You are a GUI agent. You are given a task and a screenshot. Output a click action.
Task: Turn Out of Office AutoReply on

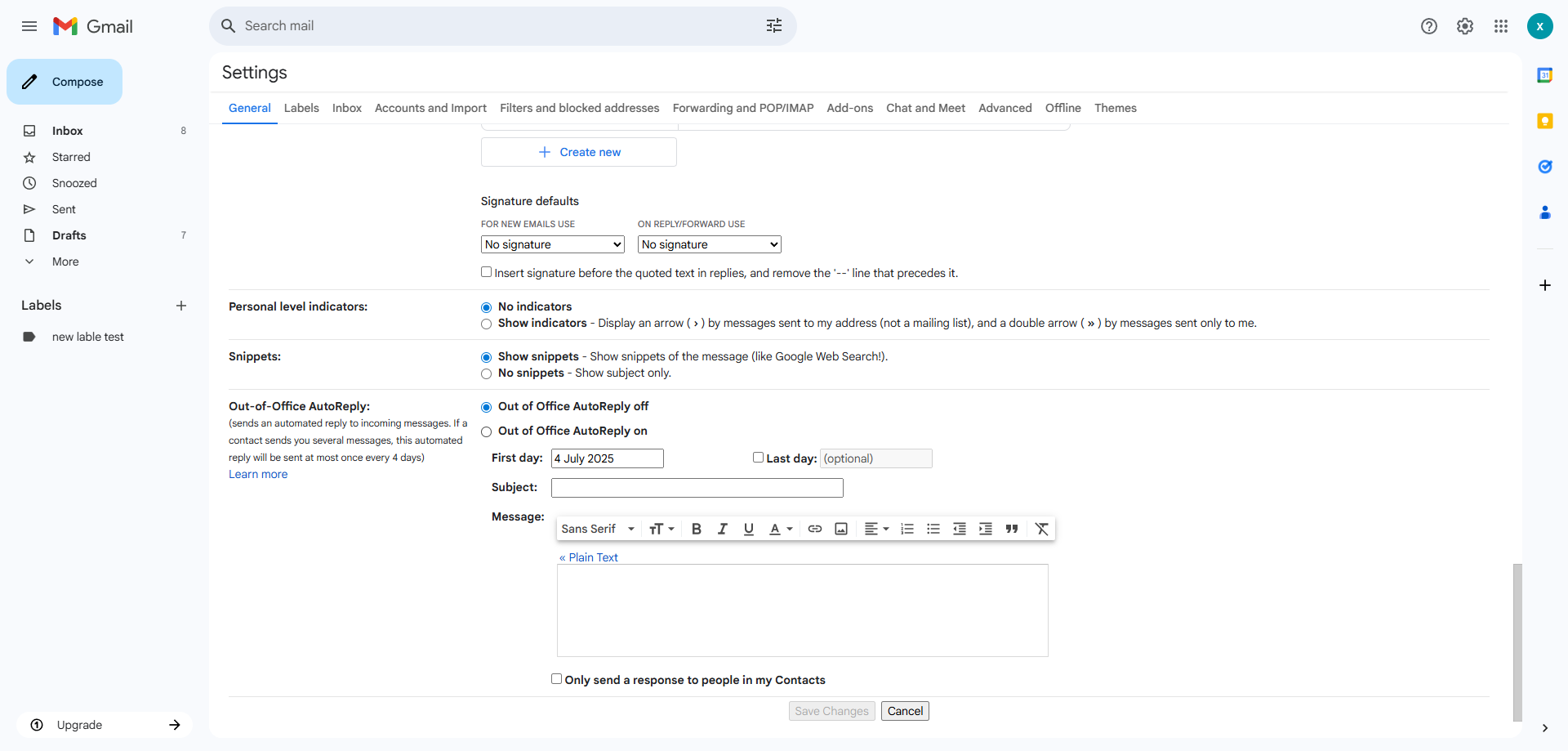[487, 431]
